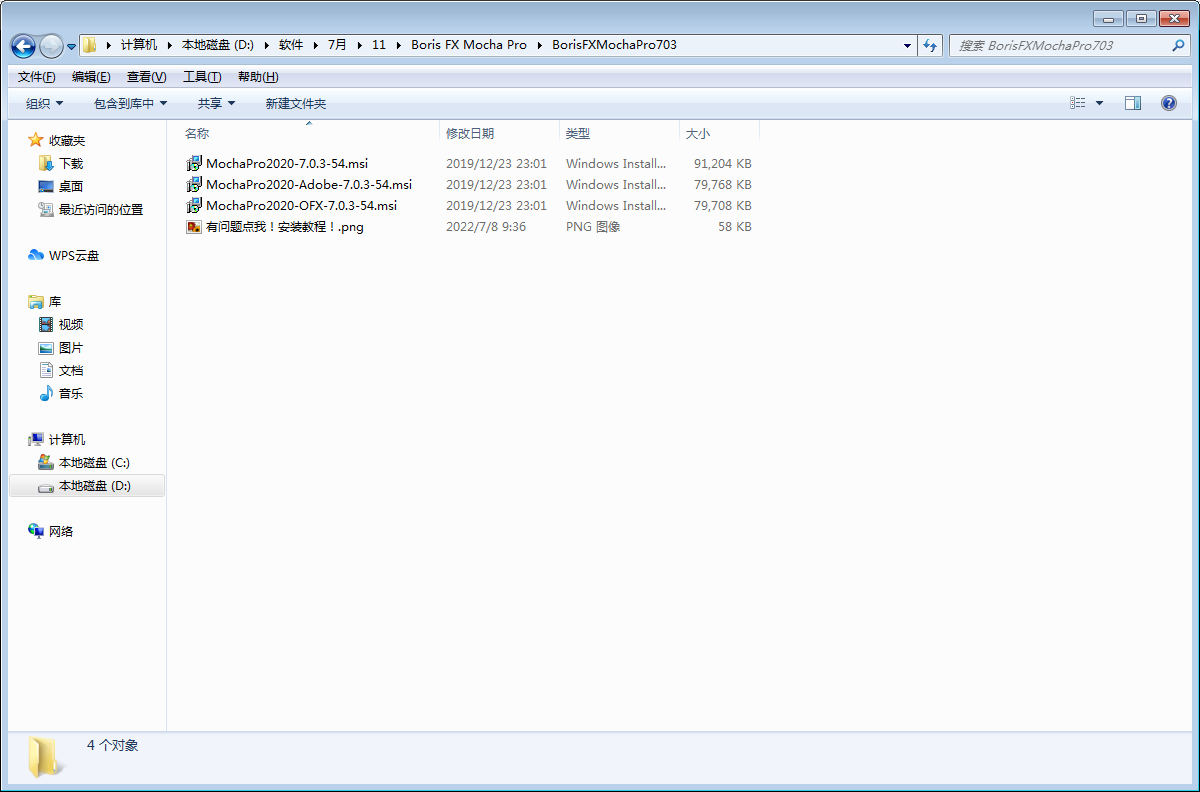The height and width of the screenshot is (792, 1200).
Task: Select the file name MochaPro2020-OFX-7.0.3-54.msi
Action: (x=301, y=205)
